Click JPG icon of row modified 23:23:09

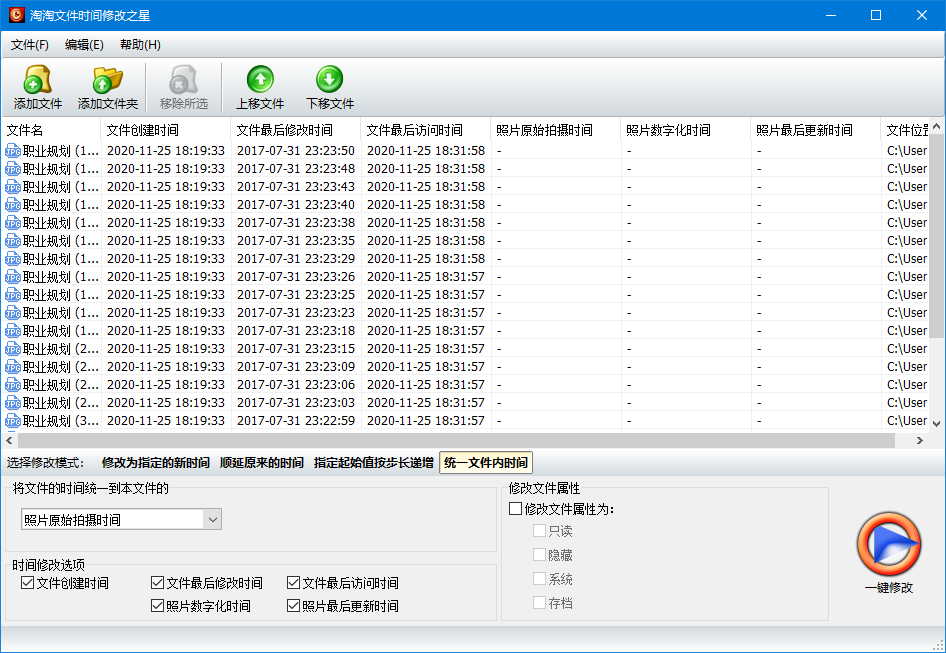(13, 367)
